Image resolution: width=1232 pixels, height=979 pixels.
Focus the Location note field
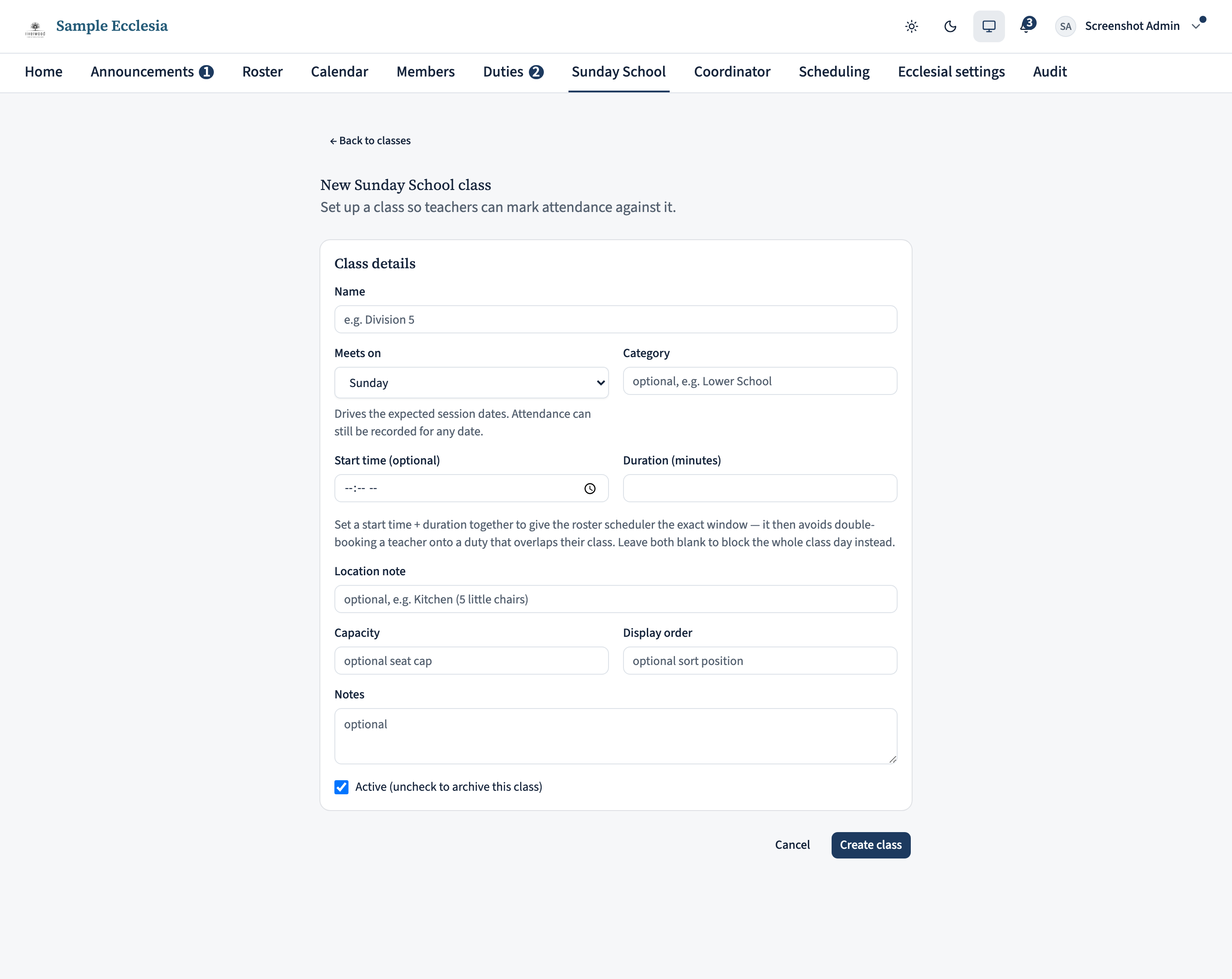click(616, 599)
